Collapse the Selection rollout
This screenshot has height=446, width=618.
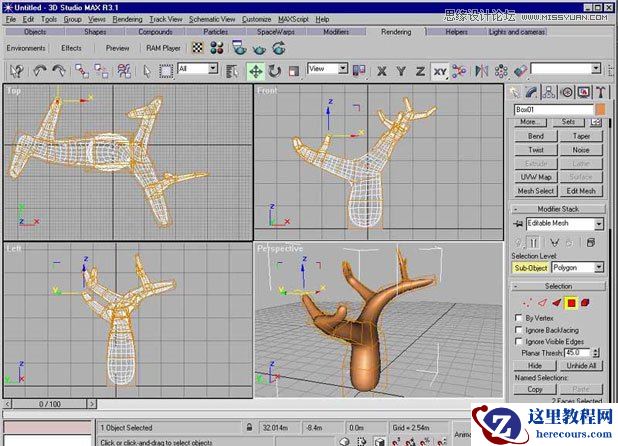click(x=558, y=286)
